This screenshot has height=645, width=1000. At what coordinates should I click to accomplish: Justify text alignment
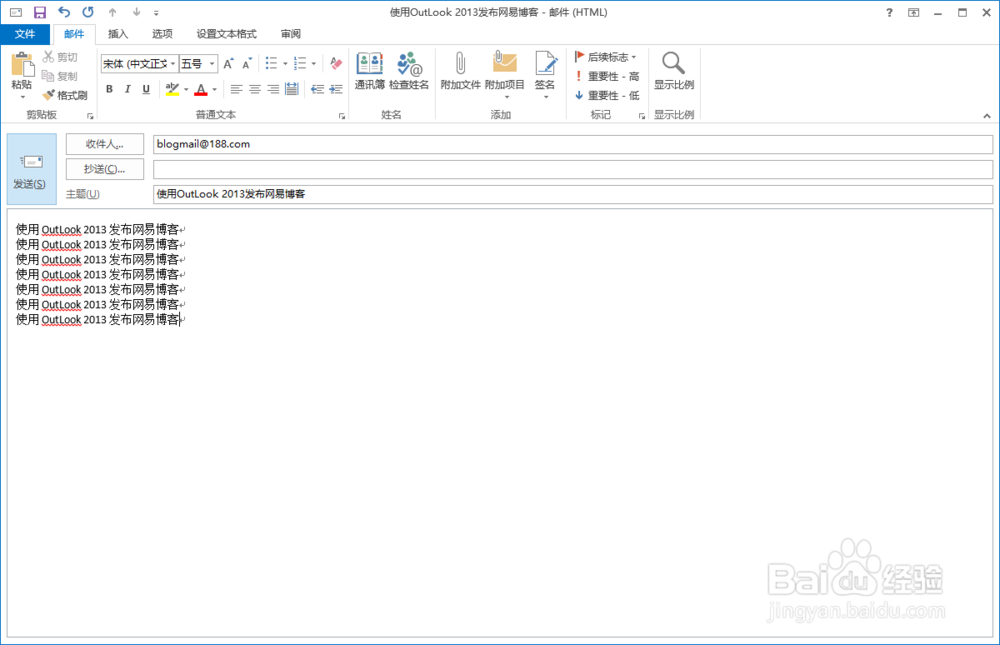(291, 89)
